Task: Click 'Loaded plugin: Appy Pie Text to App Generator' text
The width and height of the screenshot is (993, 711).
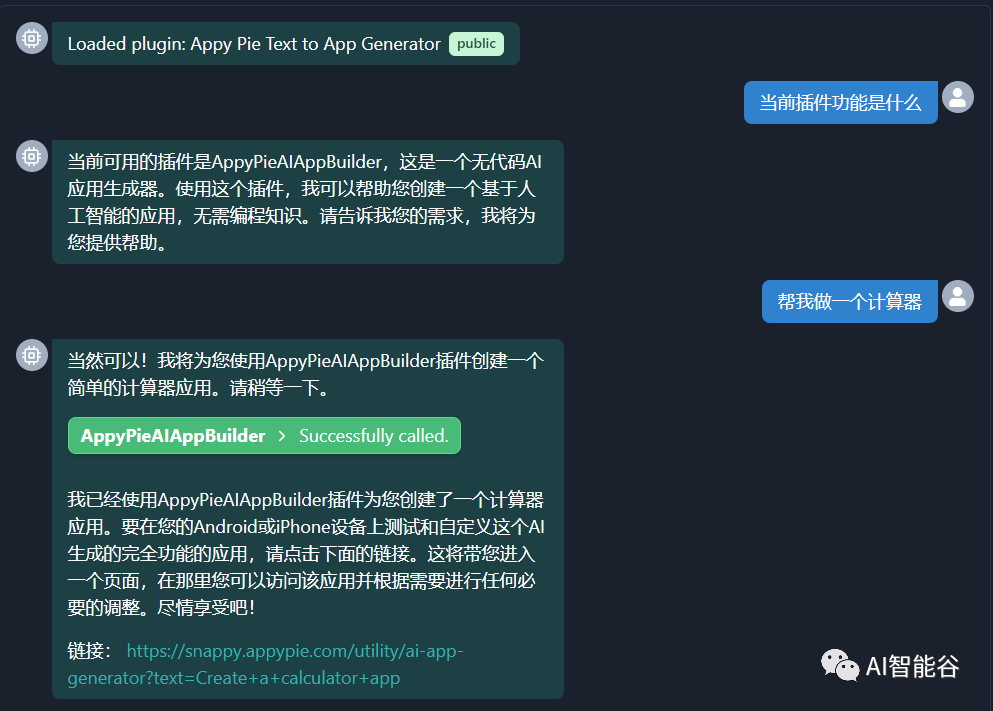Action: 254,44
